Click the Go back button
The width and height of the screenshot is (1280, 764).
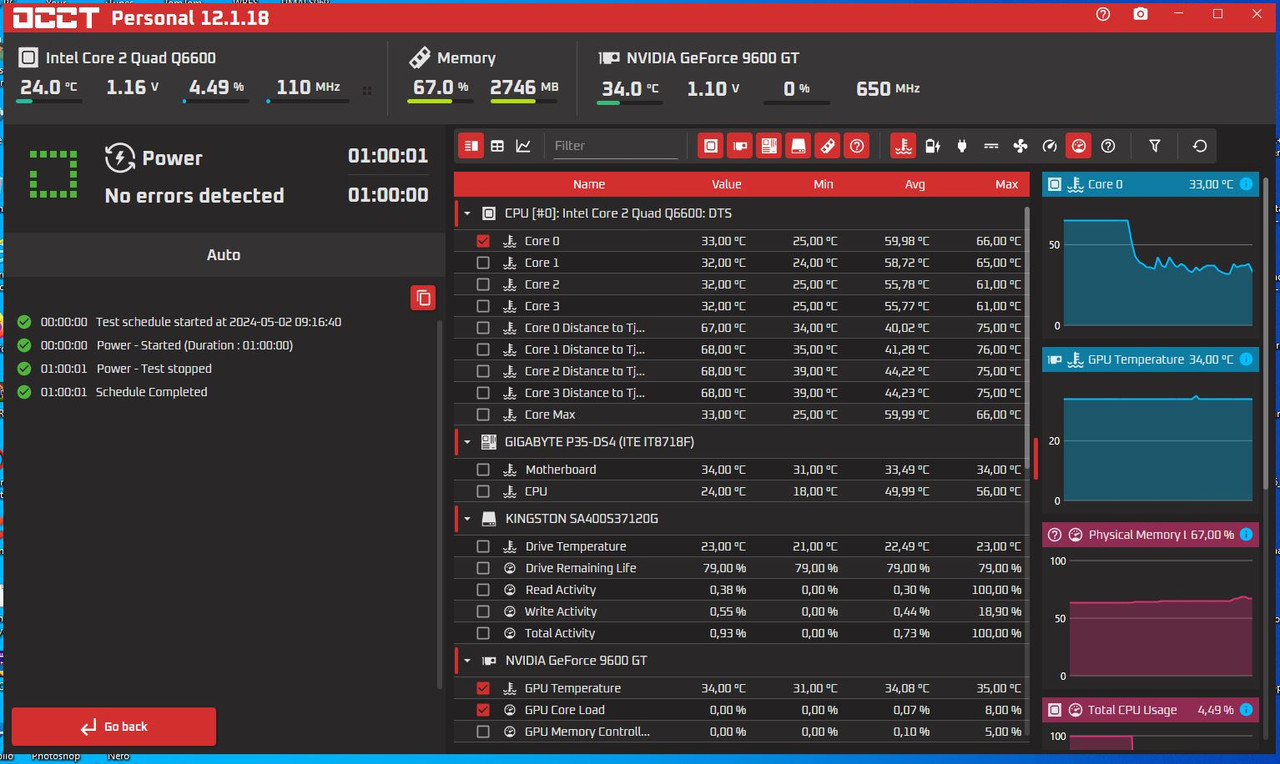[114, 727]
